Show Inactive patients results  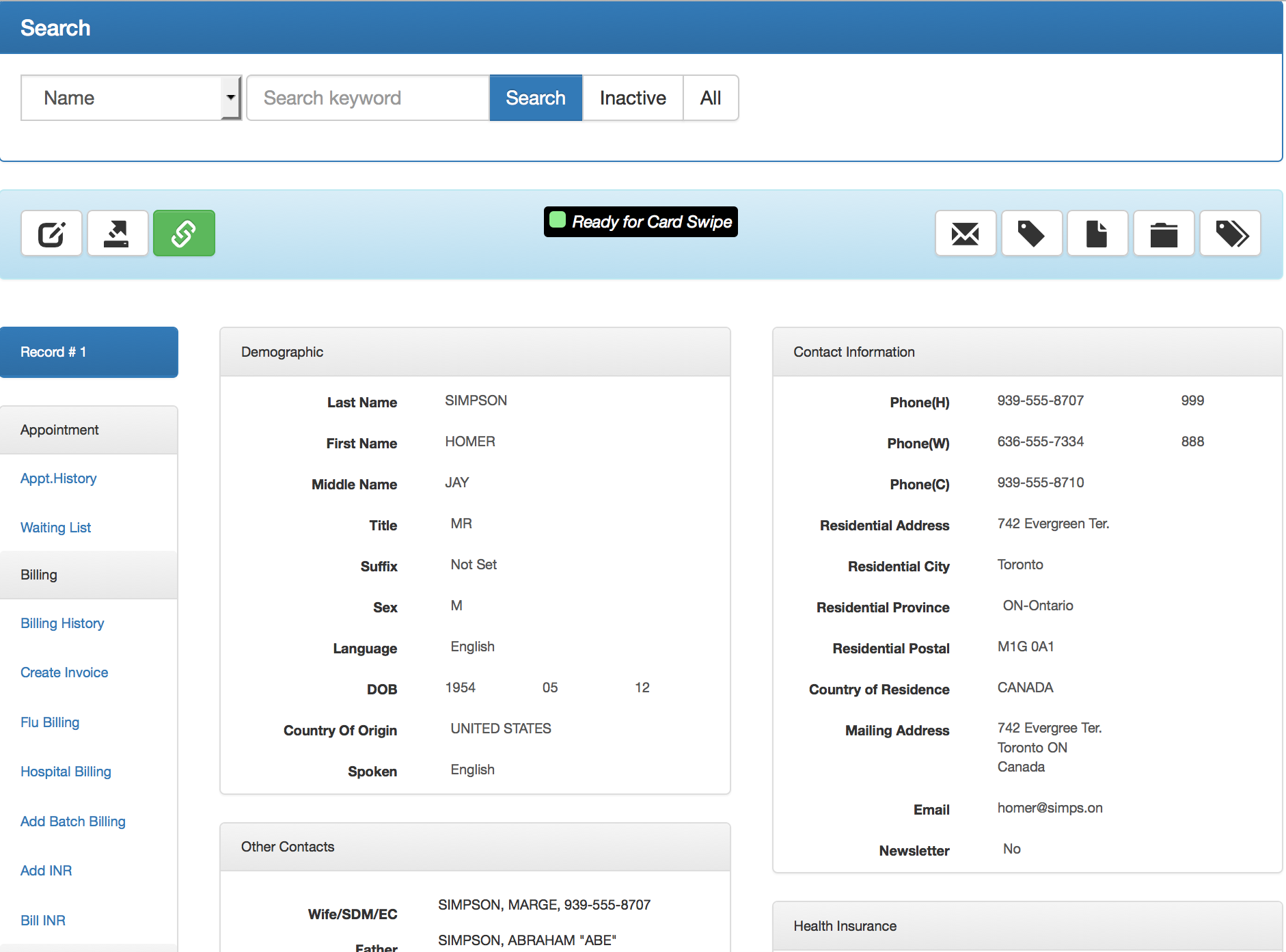[632, 98]
